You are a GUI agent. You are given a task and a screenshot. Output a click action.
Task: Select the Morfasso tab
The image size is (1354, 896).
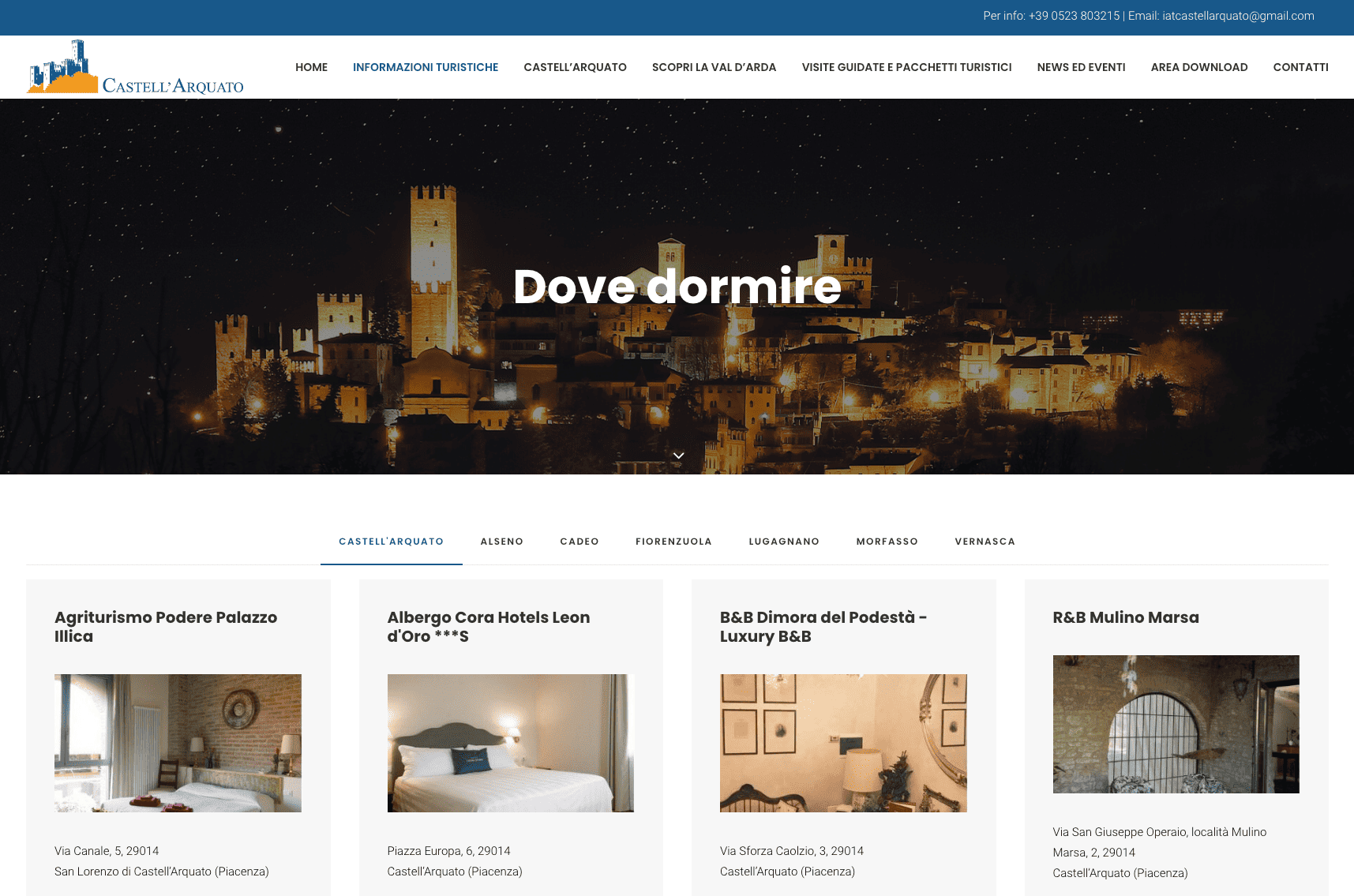coord(887,542)
